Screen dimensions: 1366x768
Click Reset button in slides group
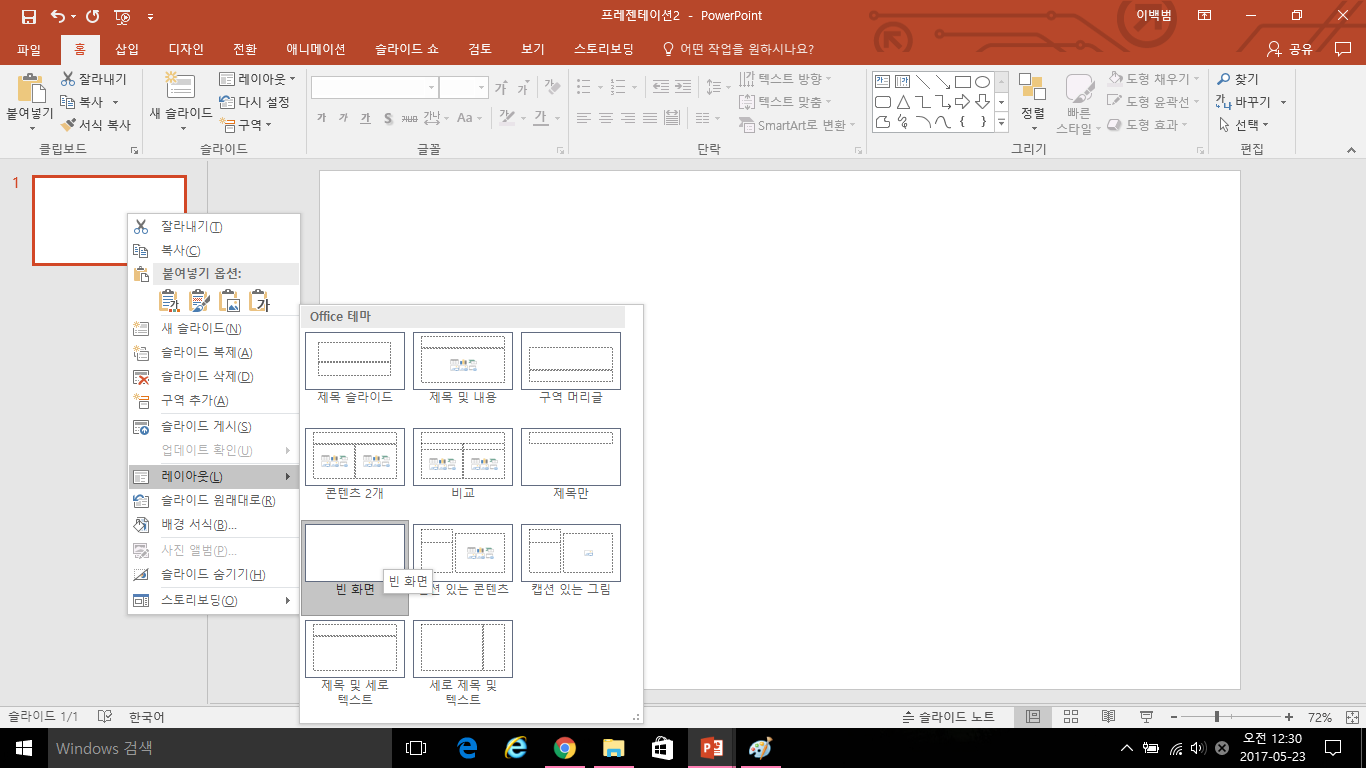[x=254, y=102]
